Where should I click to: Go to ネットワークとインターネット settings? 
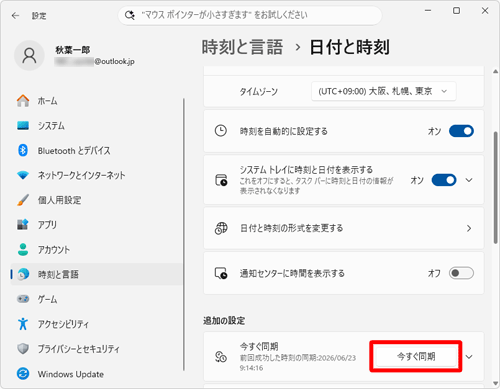point(97,175)
